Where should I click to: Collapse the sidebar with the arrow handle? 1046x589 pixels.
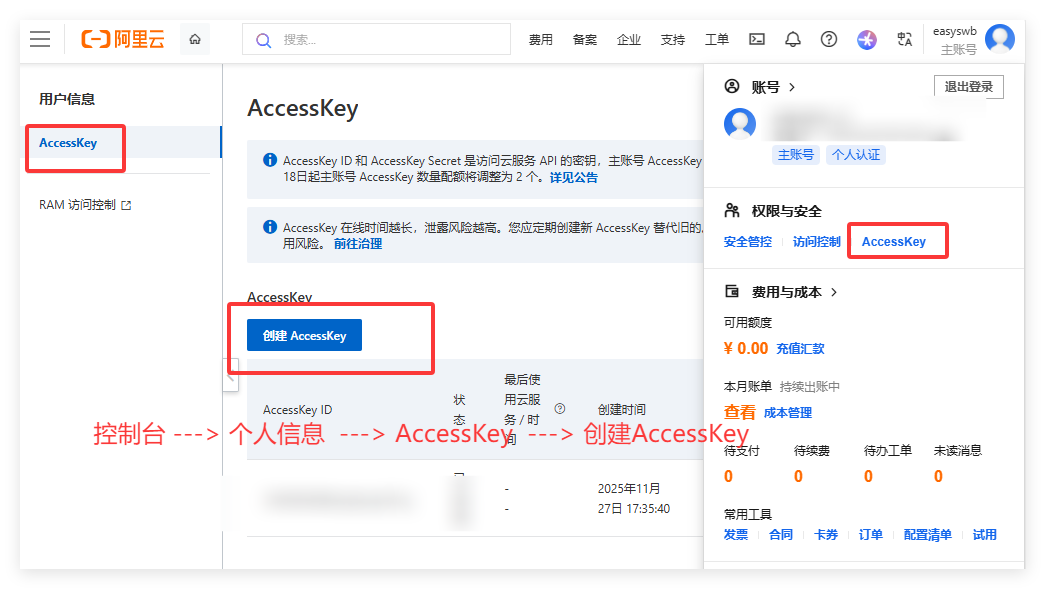click(230, 376)
